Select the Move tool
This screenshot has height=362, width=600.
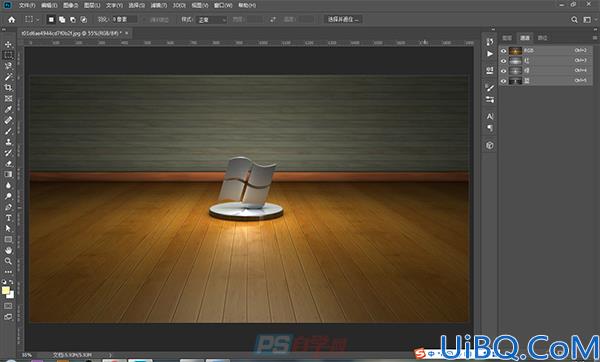8,44
